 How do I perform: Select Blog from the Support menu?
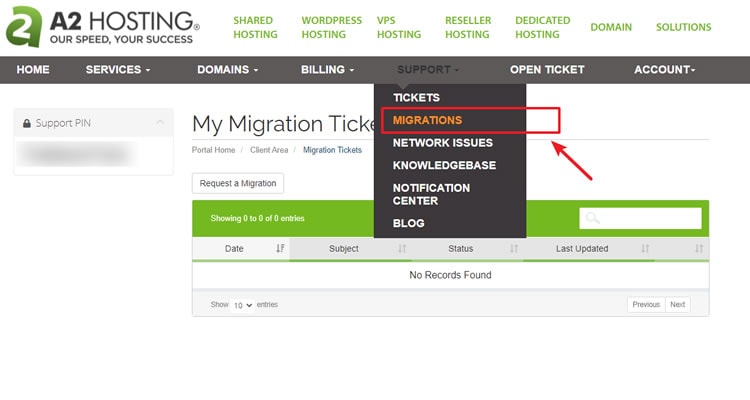pos(408,223)
